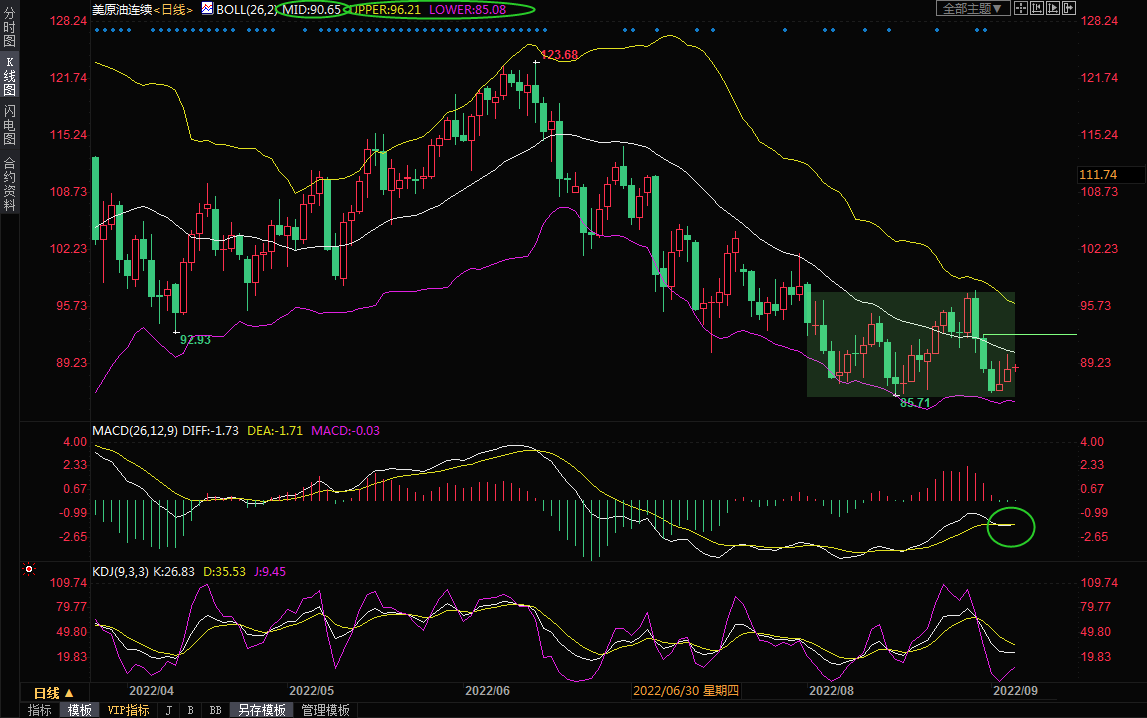Click 另存模板 to save template
This screenshot has height=718, width=1147.
coord(261,710)
